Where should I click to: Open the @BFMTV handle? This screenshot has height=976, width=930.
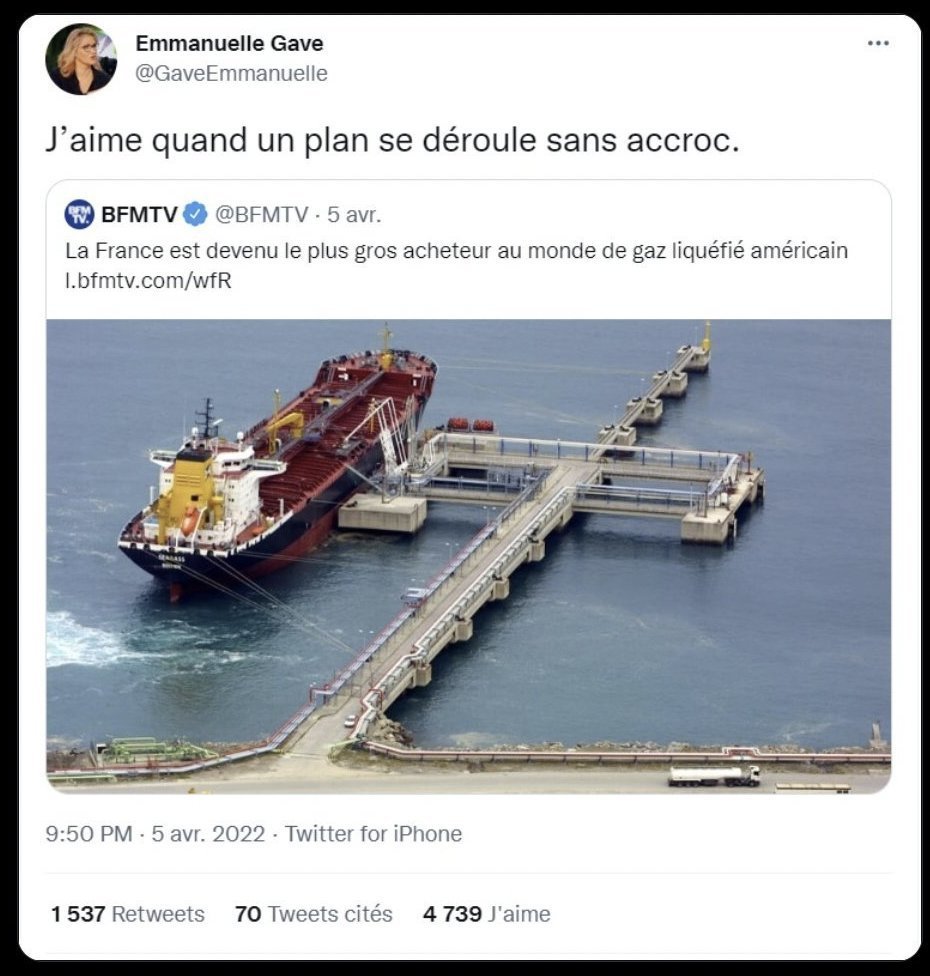[261, 214]
